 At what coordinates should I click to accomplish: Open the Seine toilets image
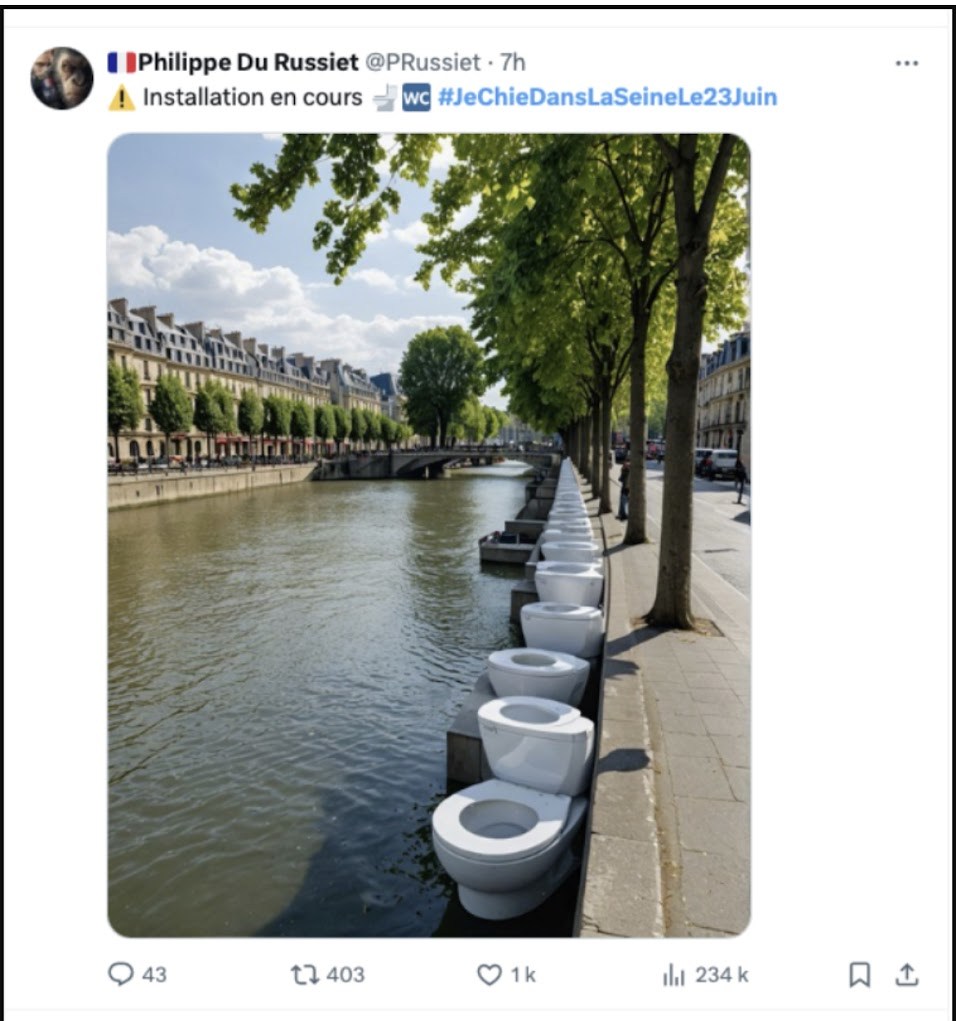[x=429, y=535]
